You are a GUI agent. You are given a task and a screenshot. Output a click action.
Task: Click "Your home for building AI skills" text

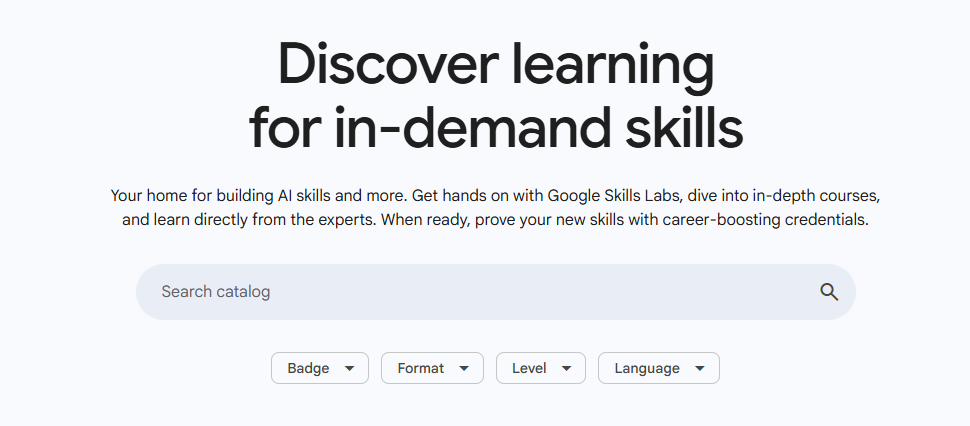221,194
